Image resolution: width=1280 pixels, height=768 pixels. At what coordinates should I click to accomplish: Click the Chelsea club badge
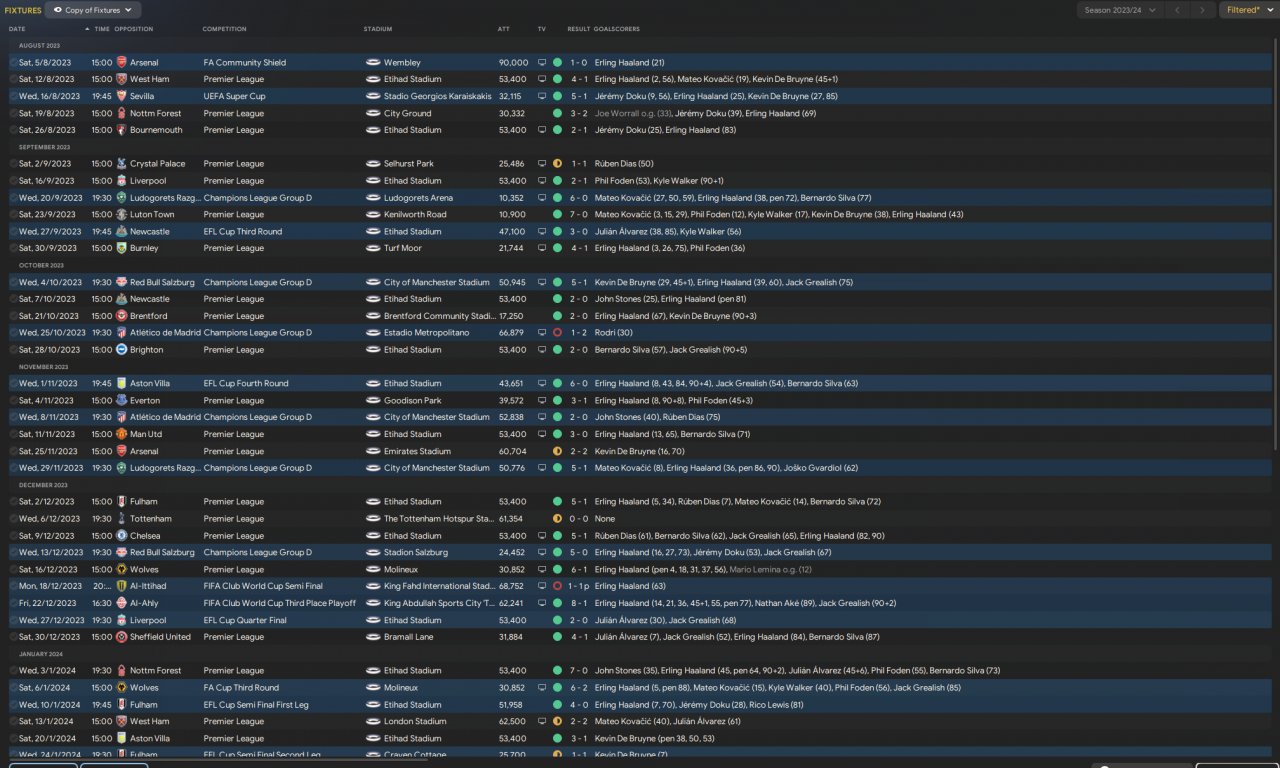[121, 535]
